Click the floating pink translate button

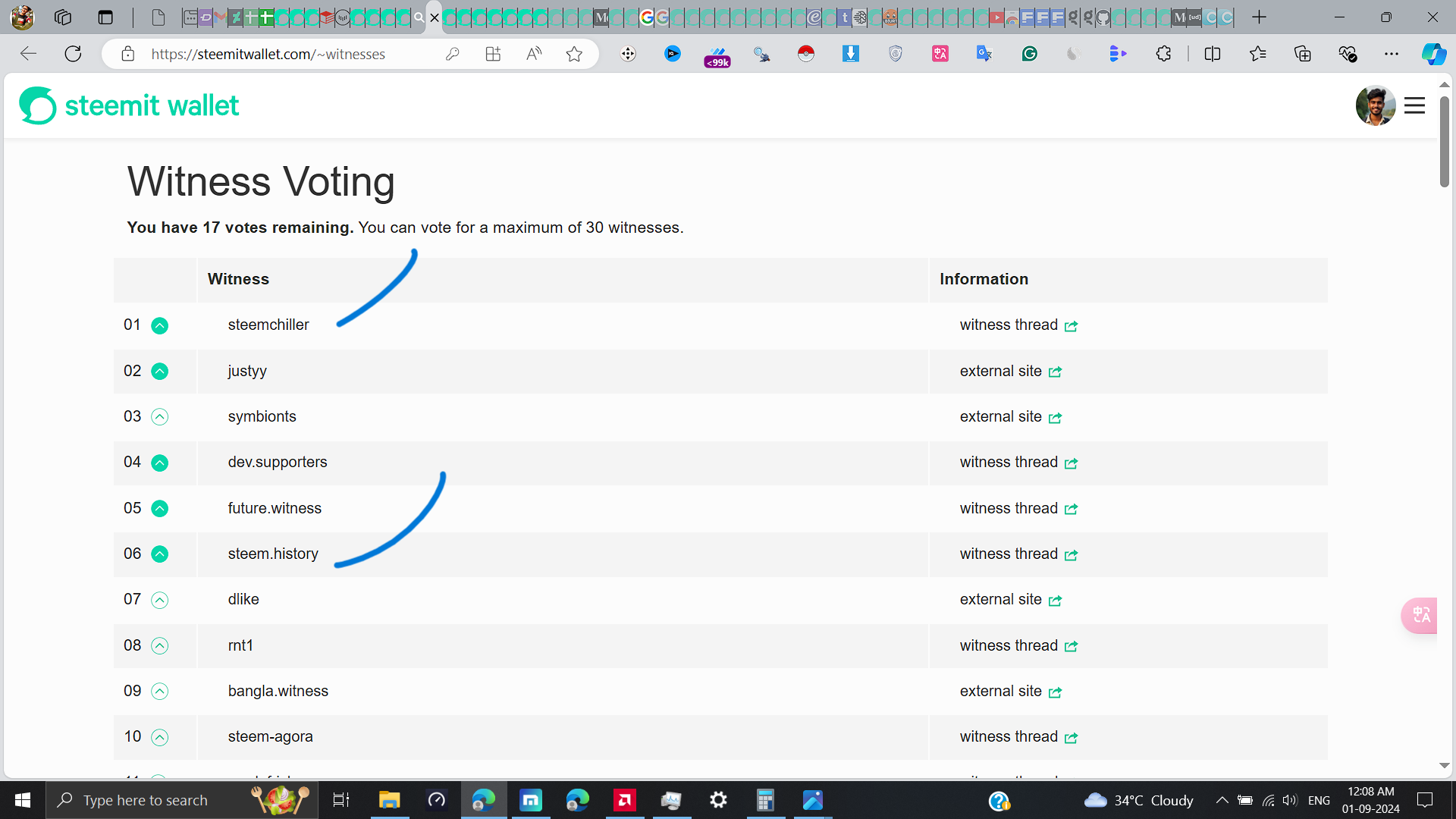coord(1420,615)
